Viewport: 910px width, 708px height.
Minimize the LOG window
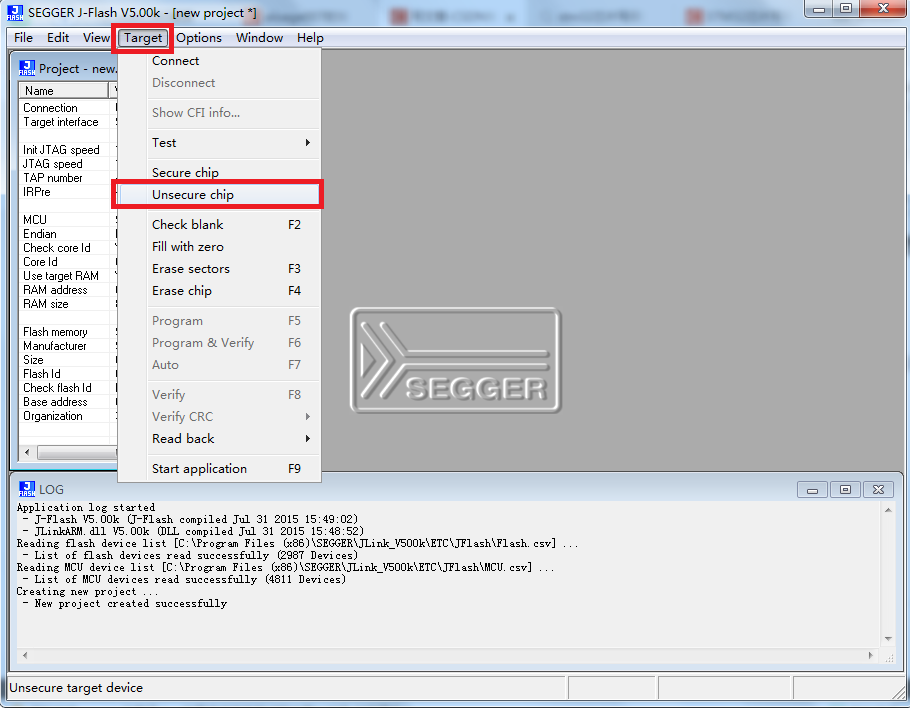click(812, 490)
